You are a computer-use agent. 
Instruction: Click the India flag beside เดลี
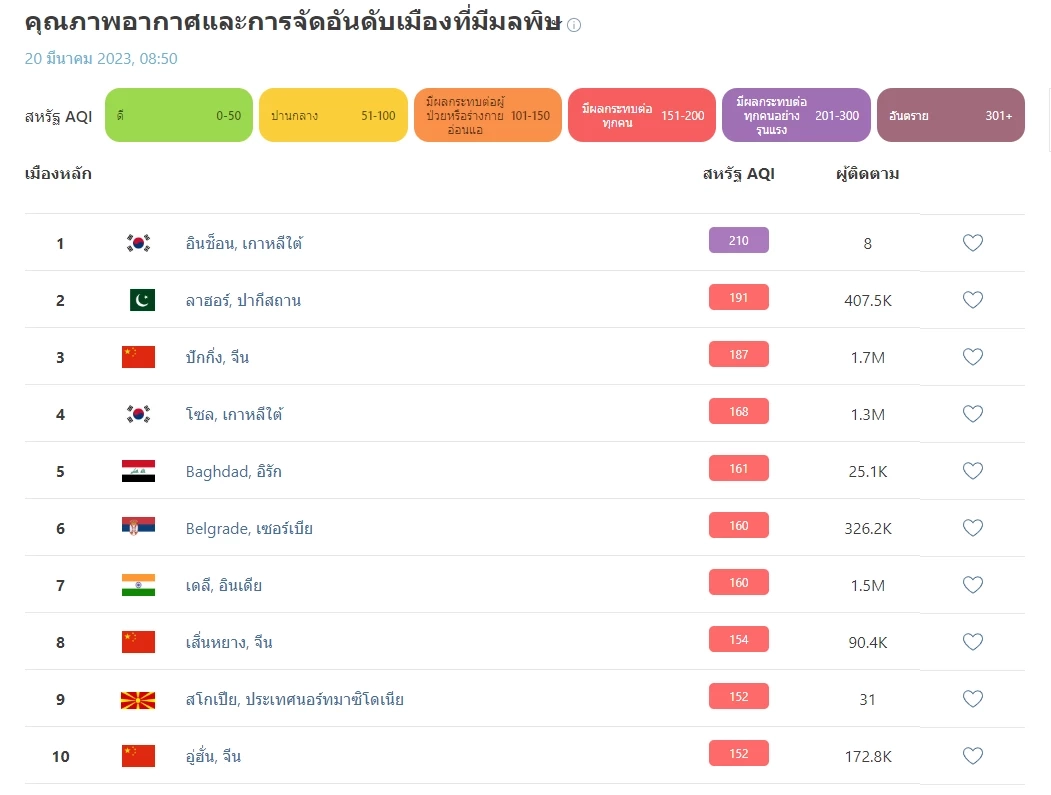point(137,585)
